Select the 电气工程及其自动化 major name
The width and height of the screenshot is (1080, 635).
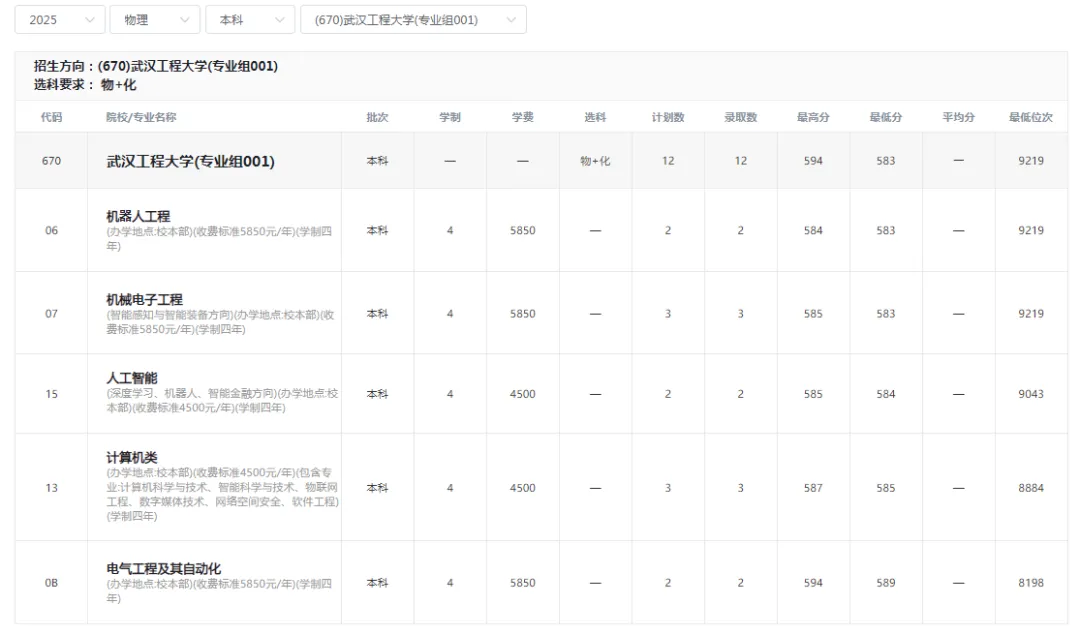[x=164, y=569]
